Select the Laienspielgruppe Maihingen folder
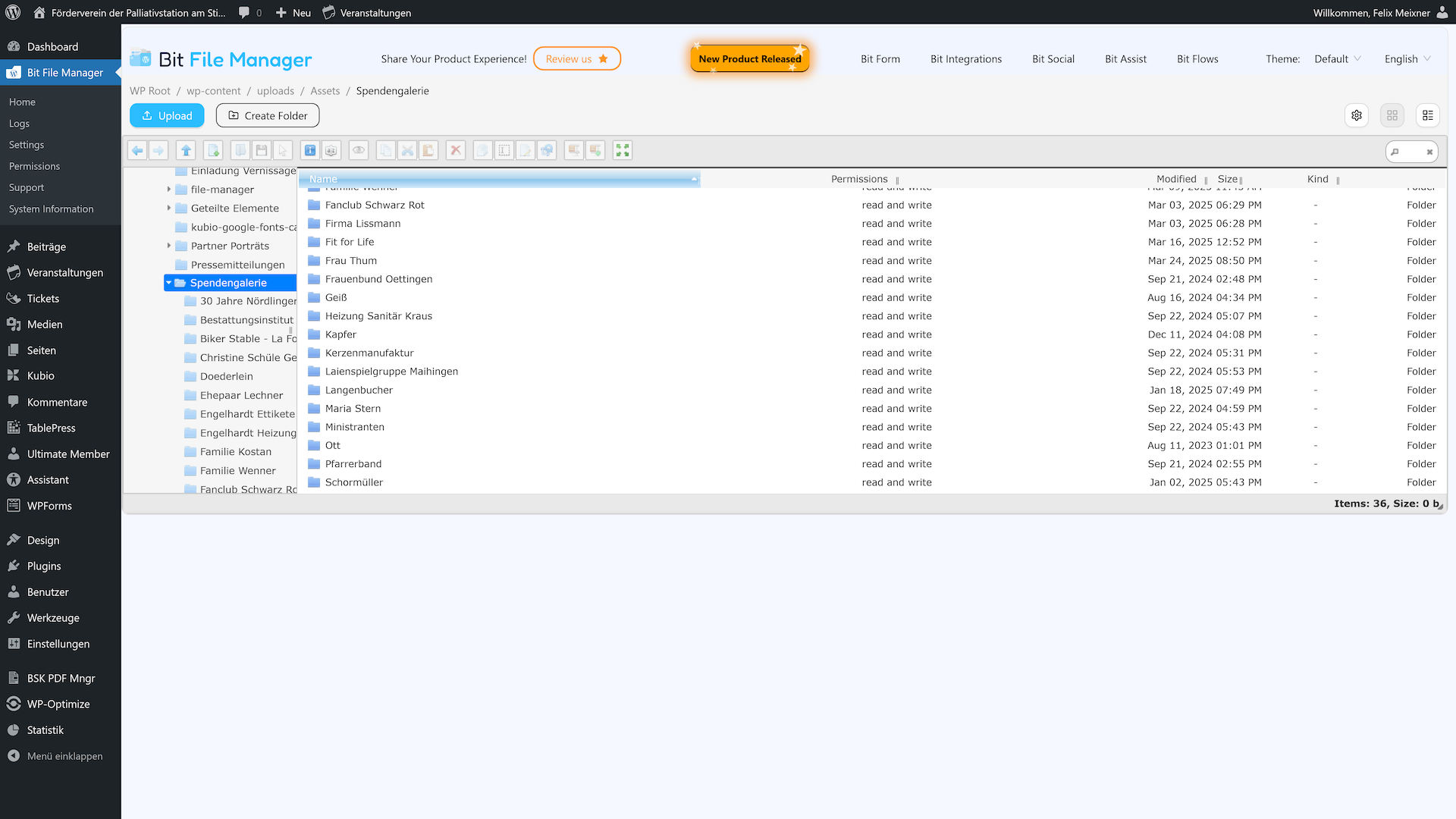The image size is (1456, 819). [x=872, y=372]
